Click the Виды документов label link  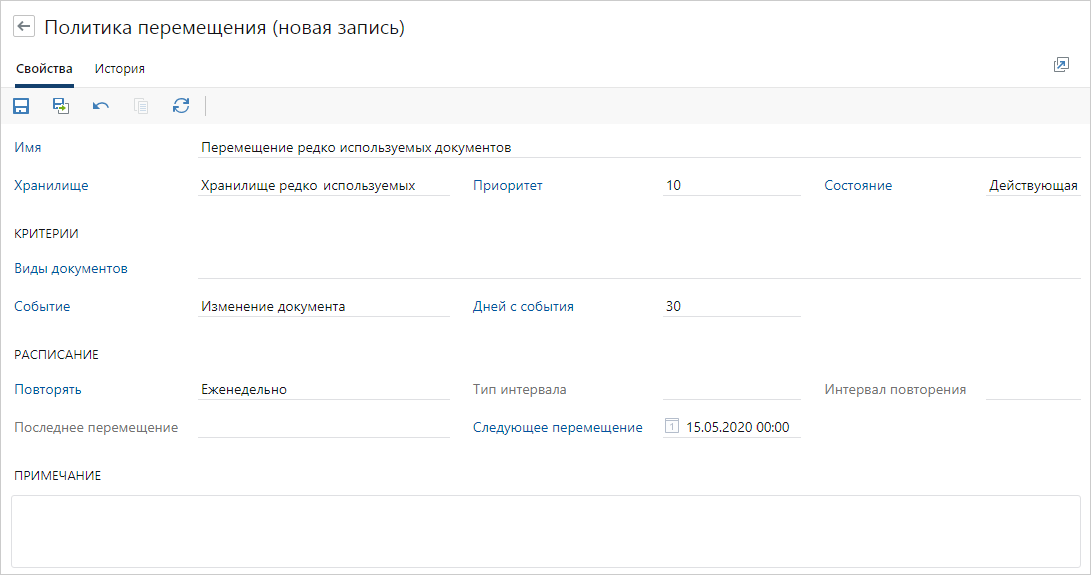[71, 268]
